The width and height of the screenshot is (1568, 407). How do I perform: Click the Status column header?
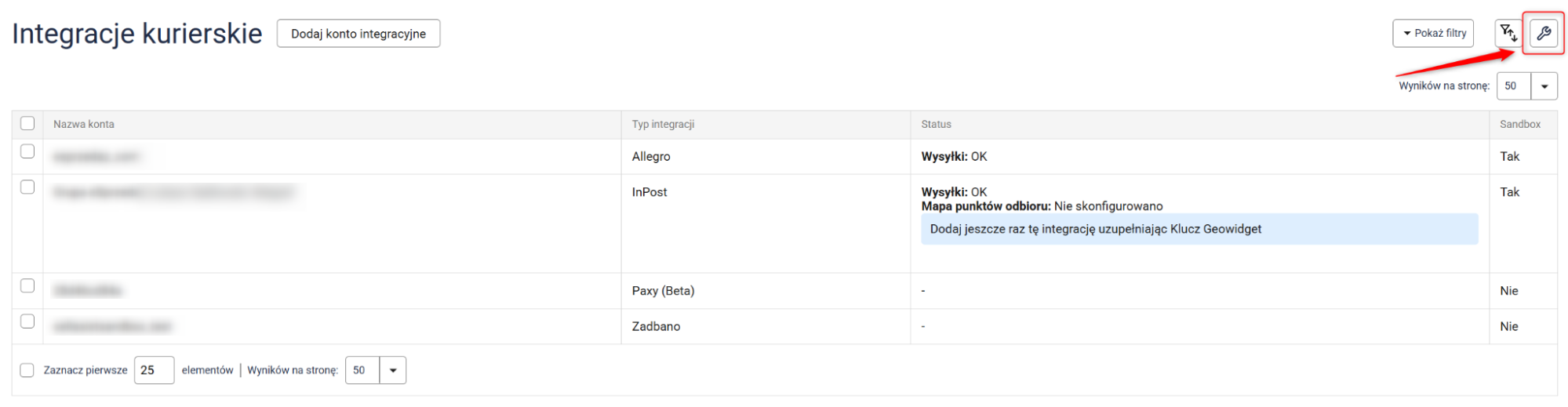(x=936, y=124)
